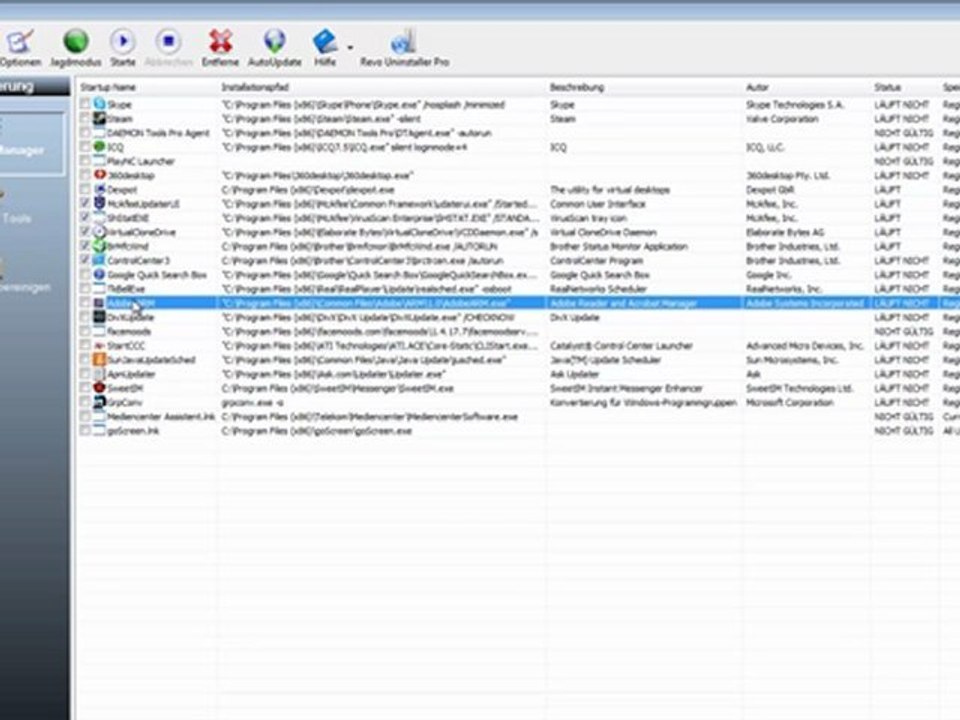
Task: Click 'Skype Technologies S.A.' author cell
Action: [795, 104]
